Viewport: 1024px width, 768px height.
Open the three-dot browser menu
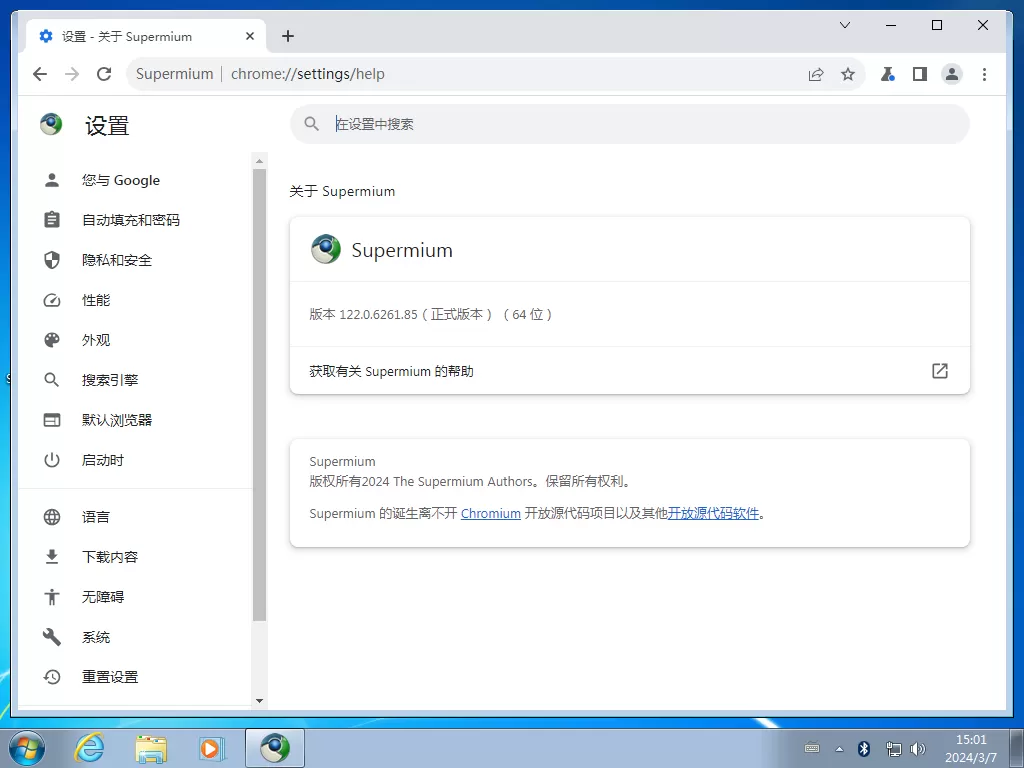(985, 73)
